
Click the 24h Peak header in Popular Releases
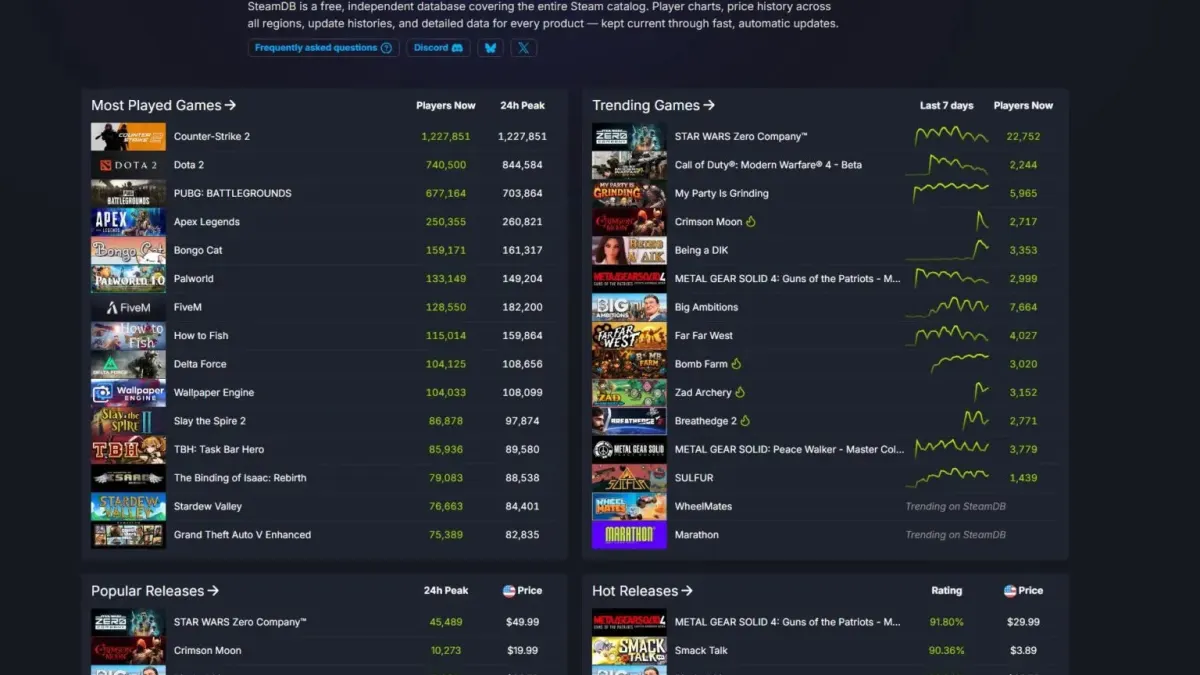pos(446,591)
